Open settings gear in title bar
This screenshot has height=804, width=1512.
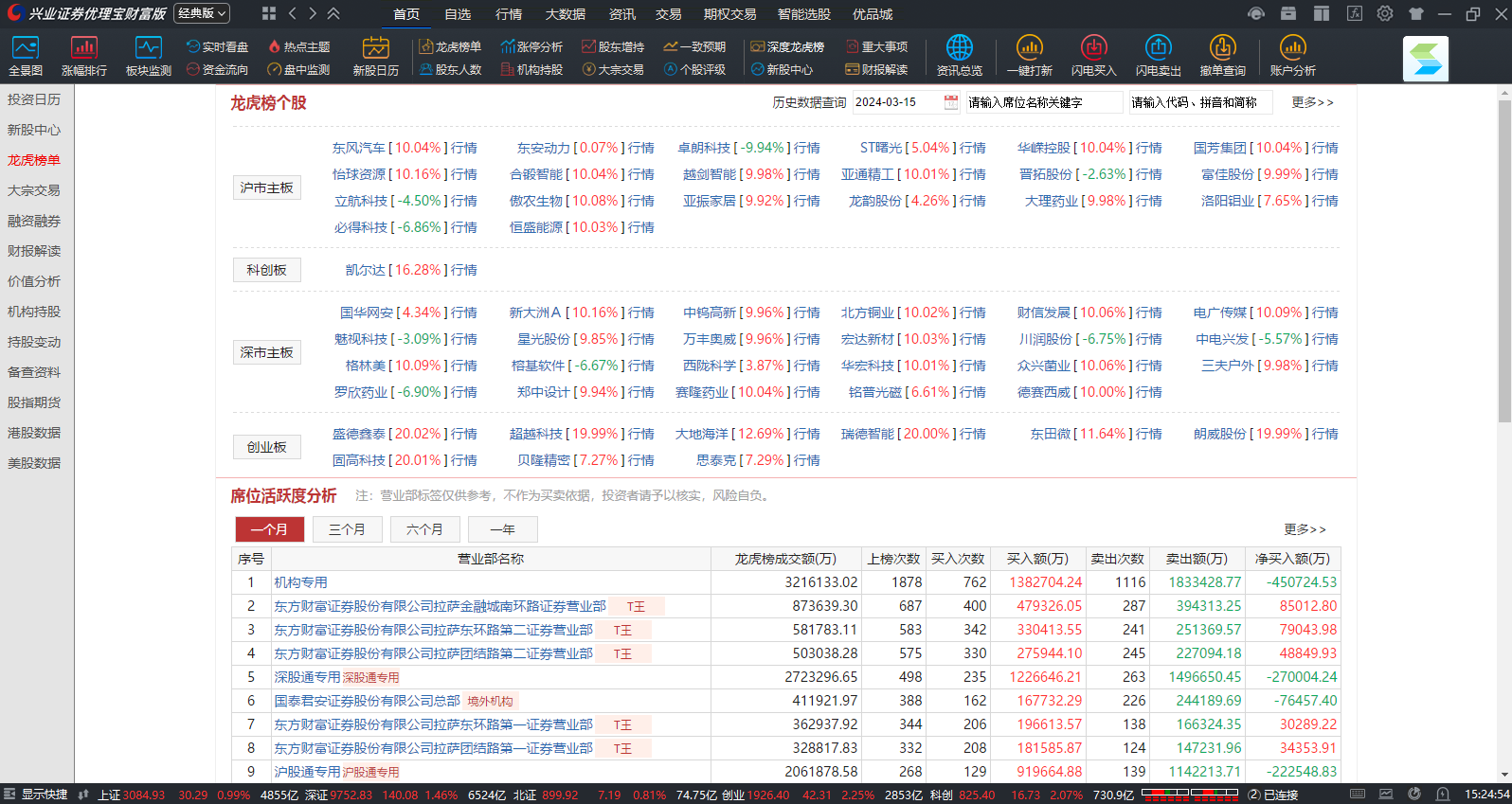click(1385, 13)
